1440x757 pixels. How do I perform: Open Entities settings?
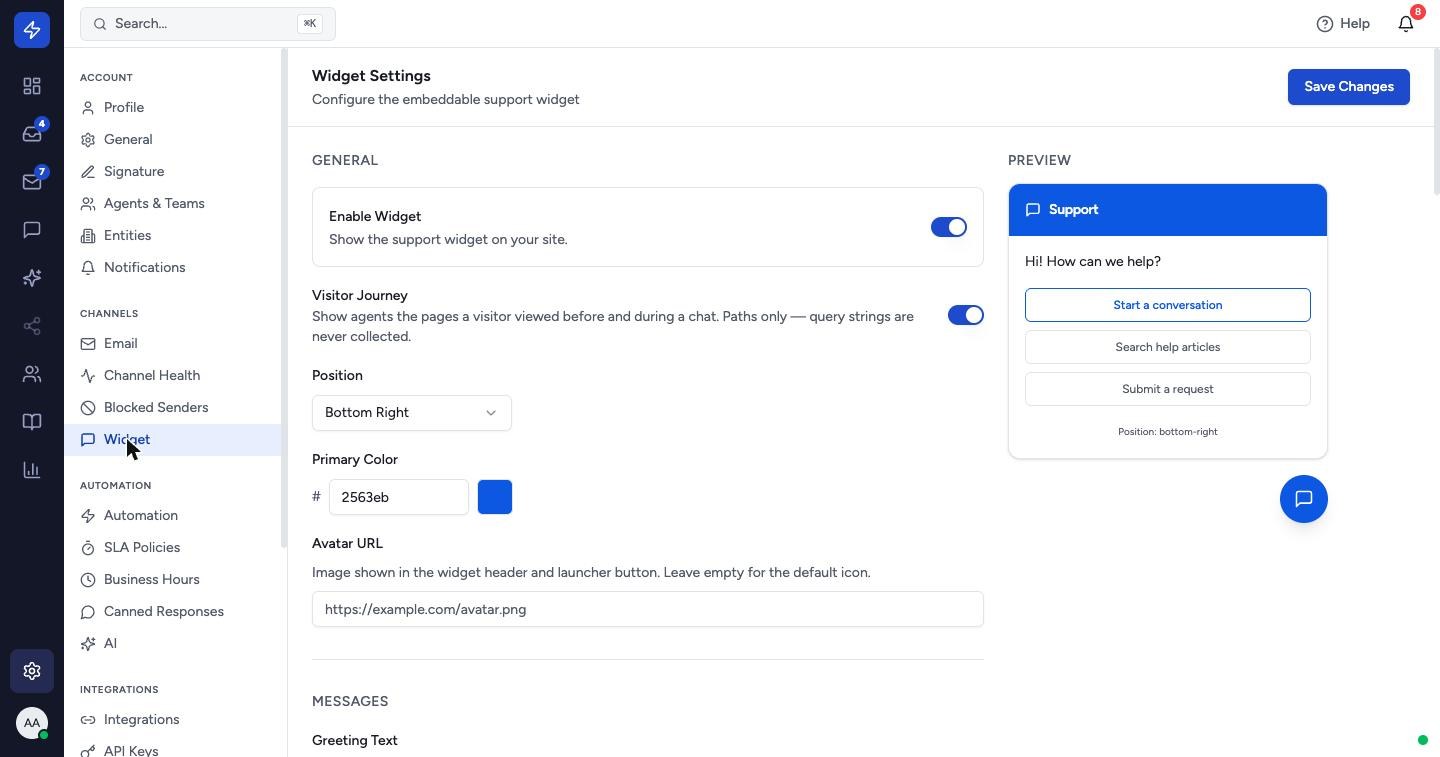(x=173, y=235)
